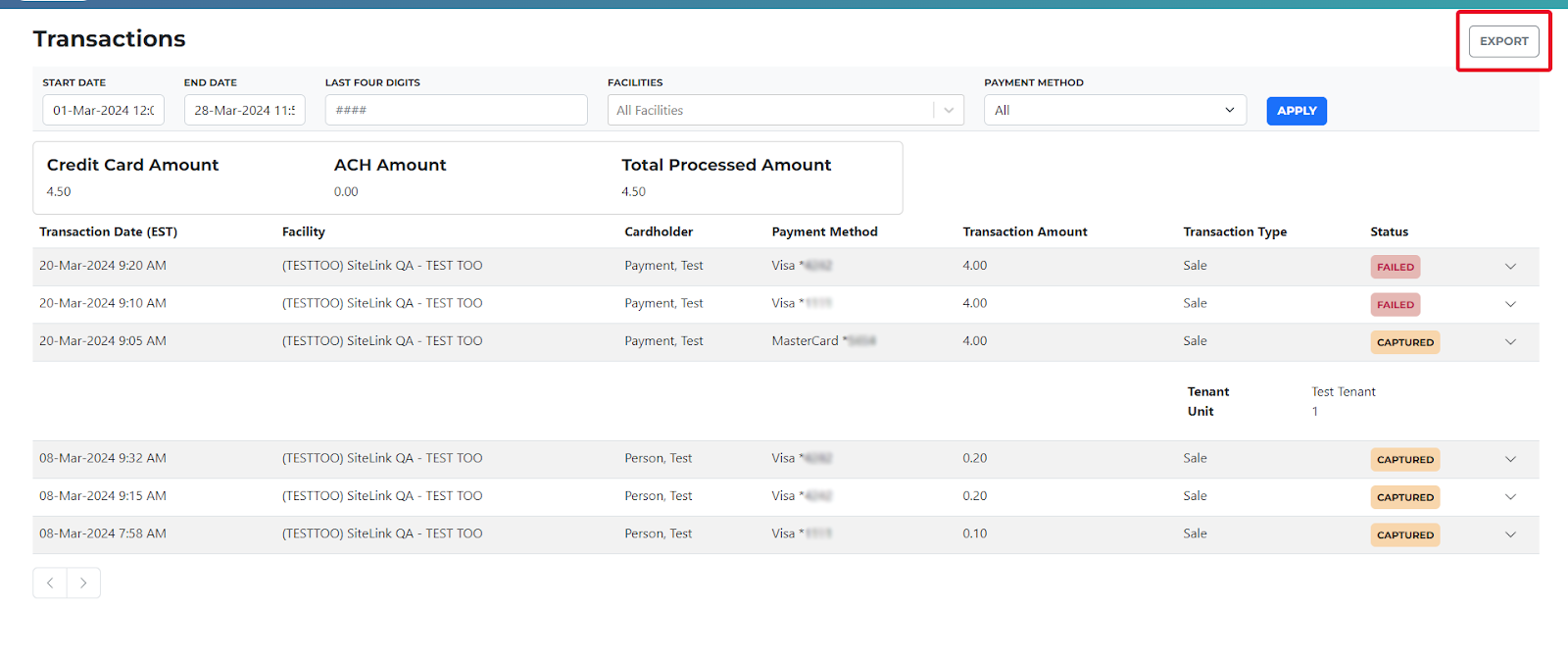
Task: Select the 08-Mar-2024 7:58 AM date cell
Action: click(x=103, y=533)
